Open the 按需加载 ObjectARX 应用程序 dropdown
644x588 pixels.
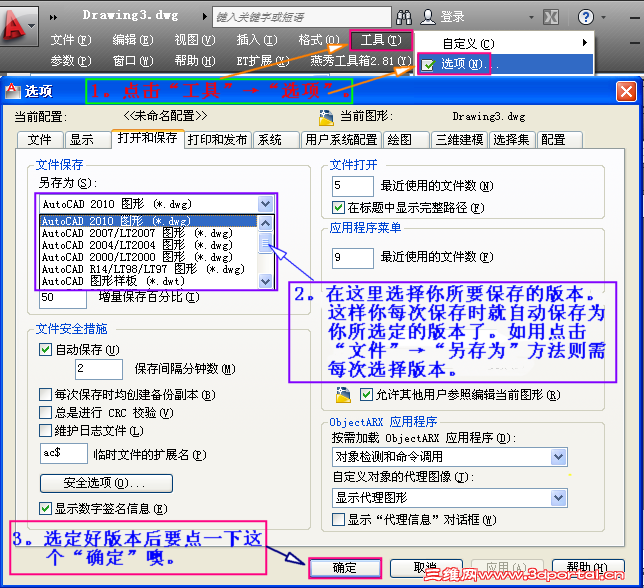click(450, 457)
